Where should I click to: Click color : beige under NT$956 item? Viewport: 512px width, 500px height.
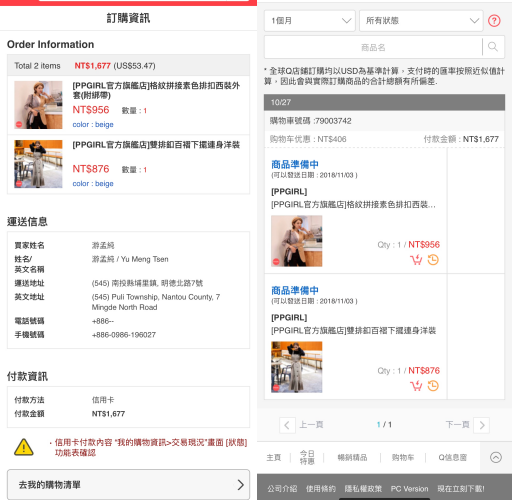click(93, 124)
